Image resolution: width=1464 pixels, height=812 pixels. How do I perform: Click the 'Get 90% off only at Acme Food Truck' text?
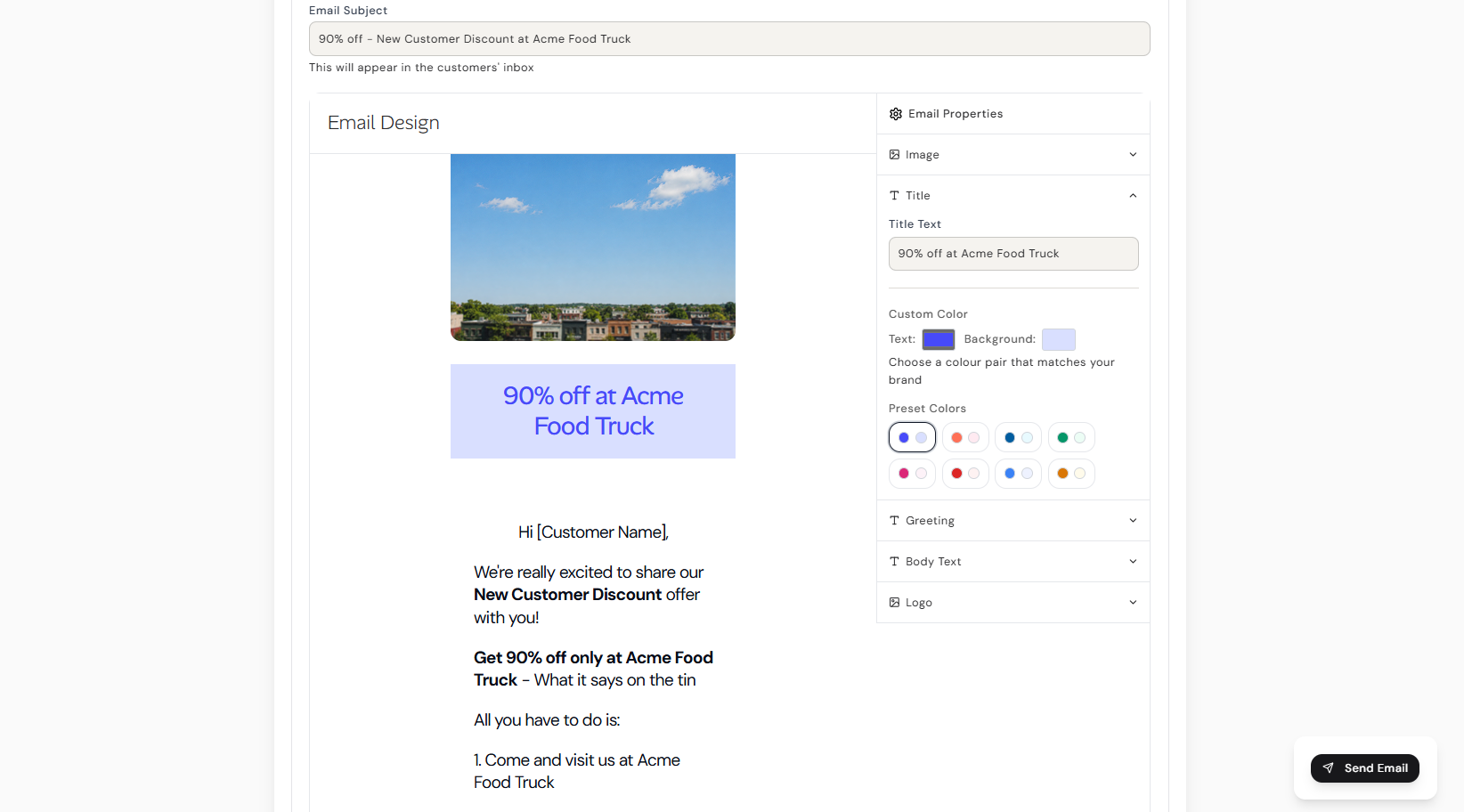click(x=593, y=669)
